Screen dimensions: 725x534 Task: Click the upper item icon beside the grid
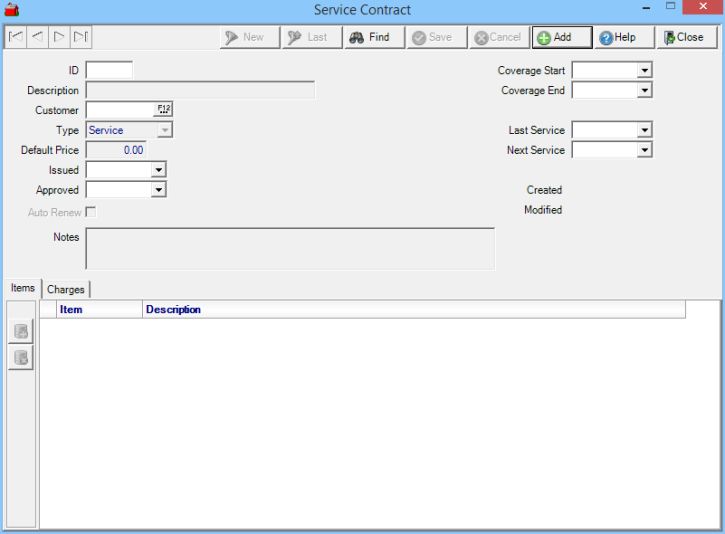coord(21,332)
